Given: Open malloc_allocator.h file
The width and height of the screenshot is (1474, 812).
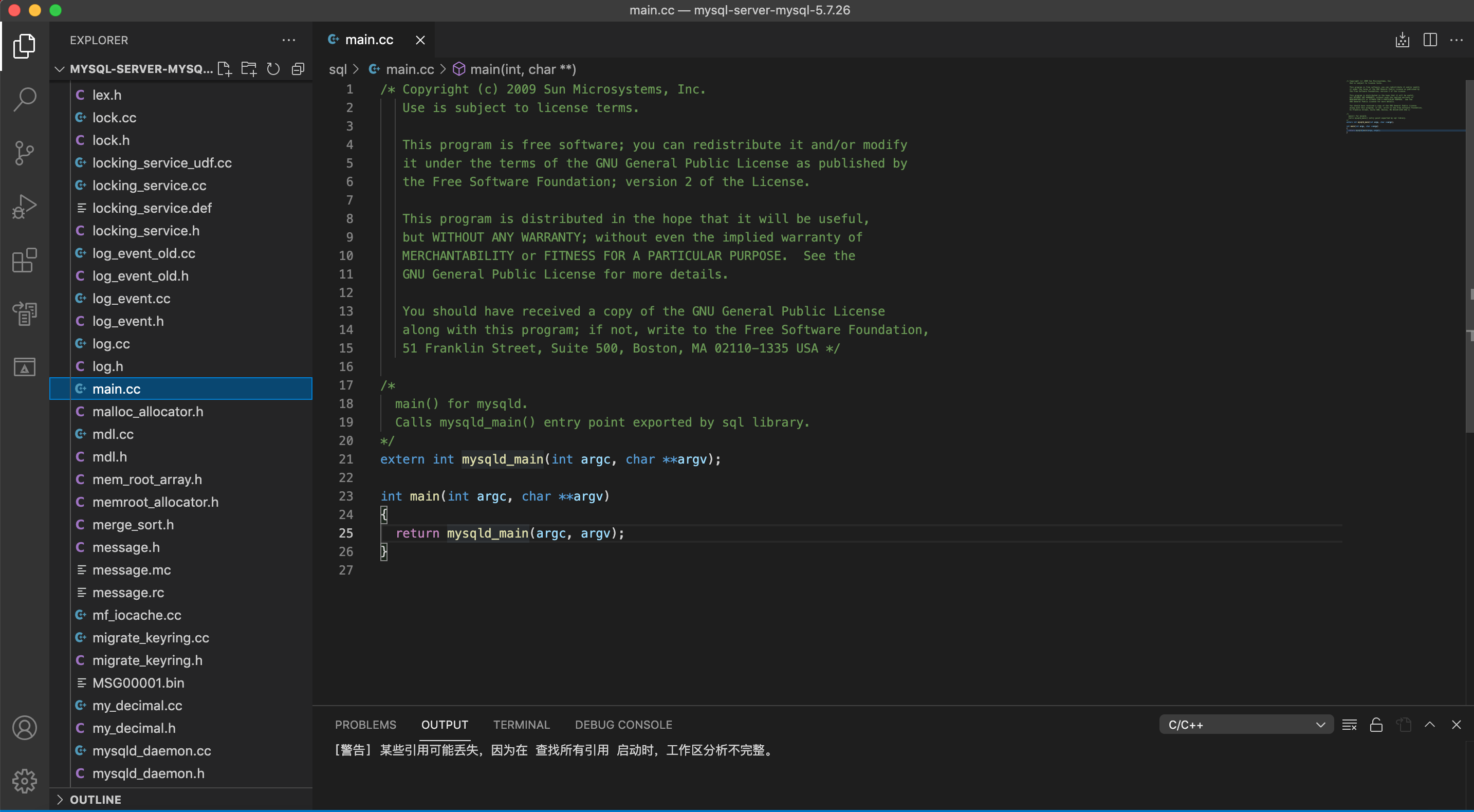Looking at the screenshot, I should (181, 412).
